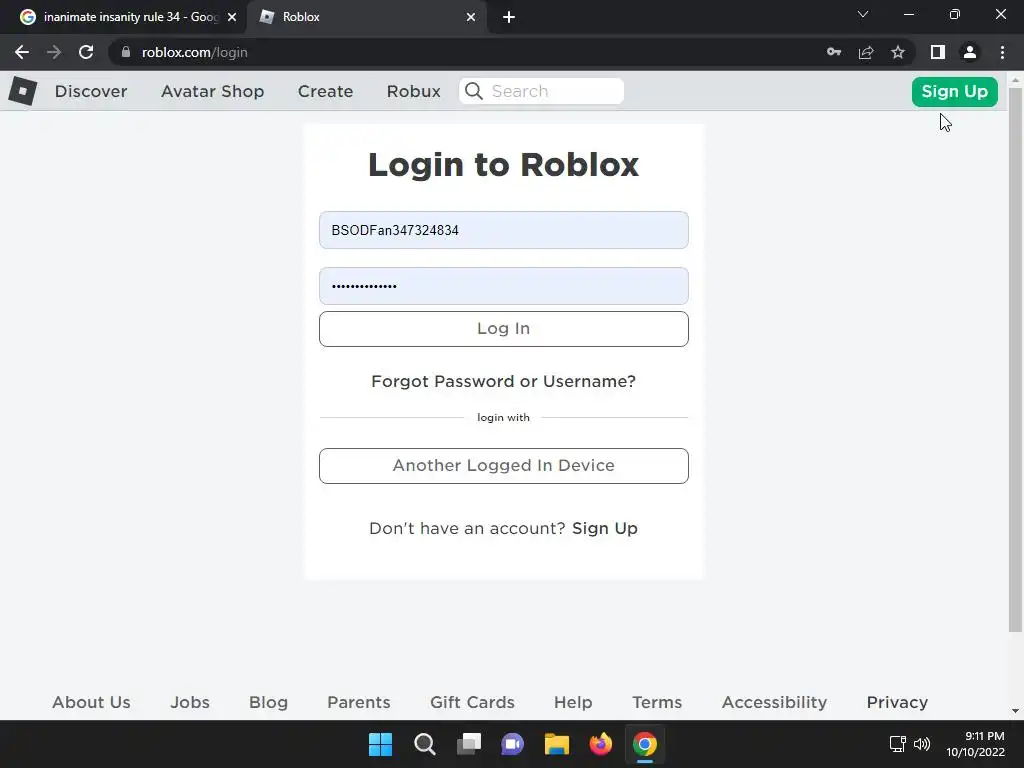The image size is (1024, 768).
Task: Click the Roblox search box
Action: point(541,91)
